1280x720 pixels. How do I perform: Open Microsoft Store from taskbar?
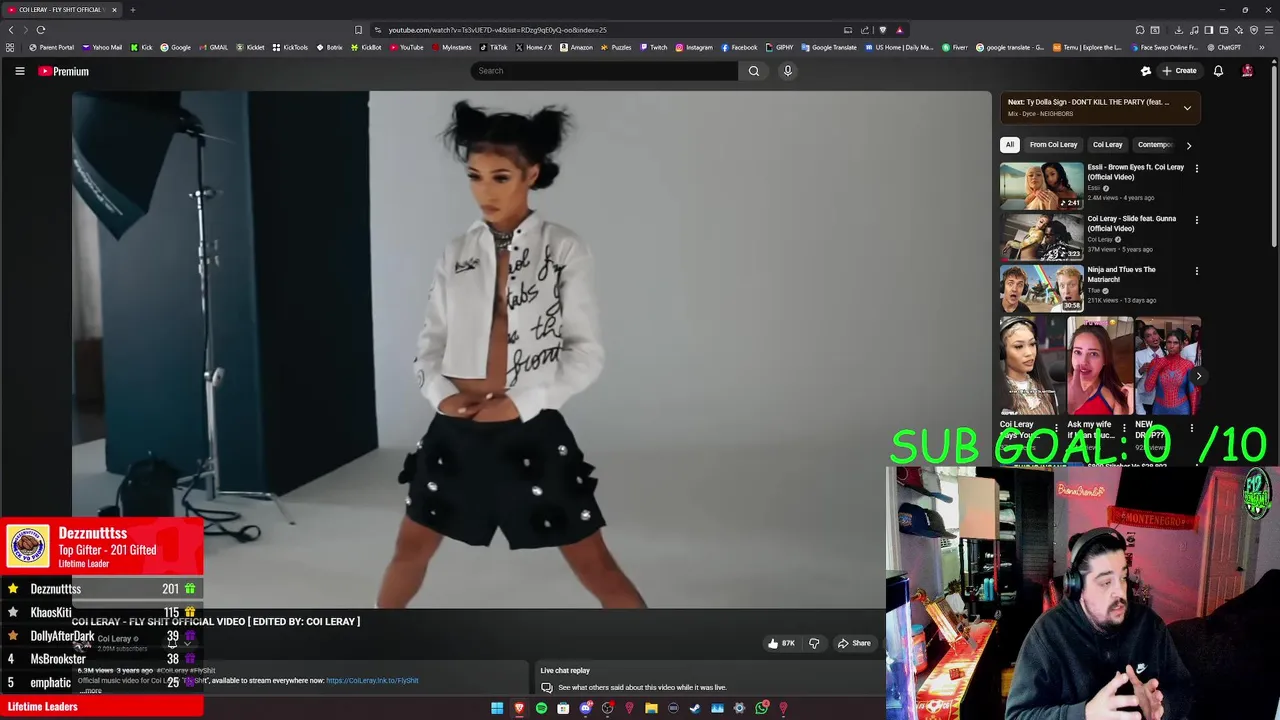[x=563, y=708]
